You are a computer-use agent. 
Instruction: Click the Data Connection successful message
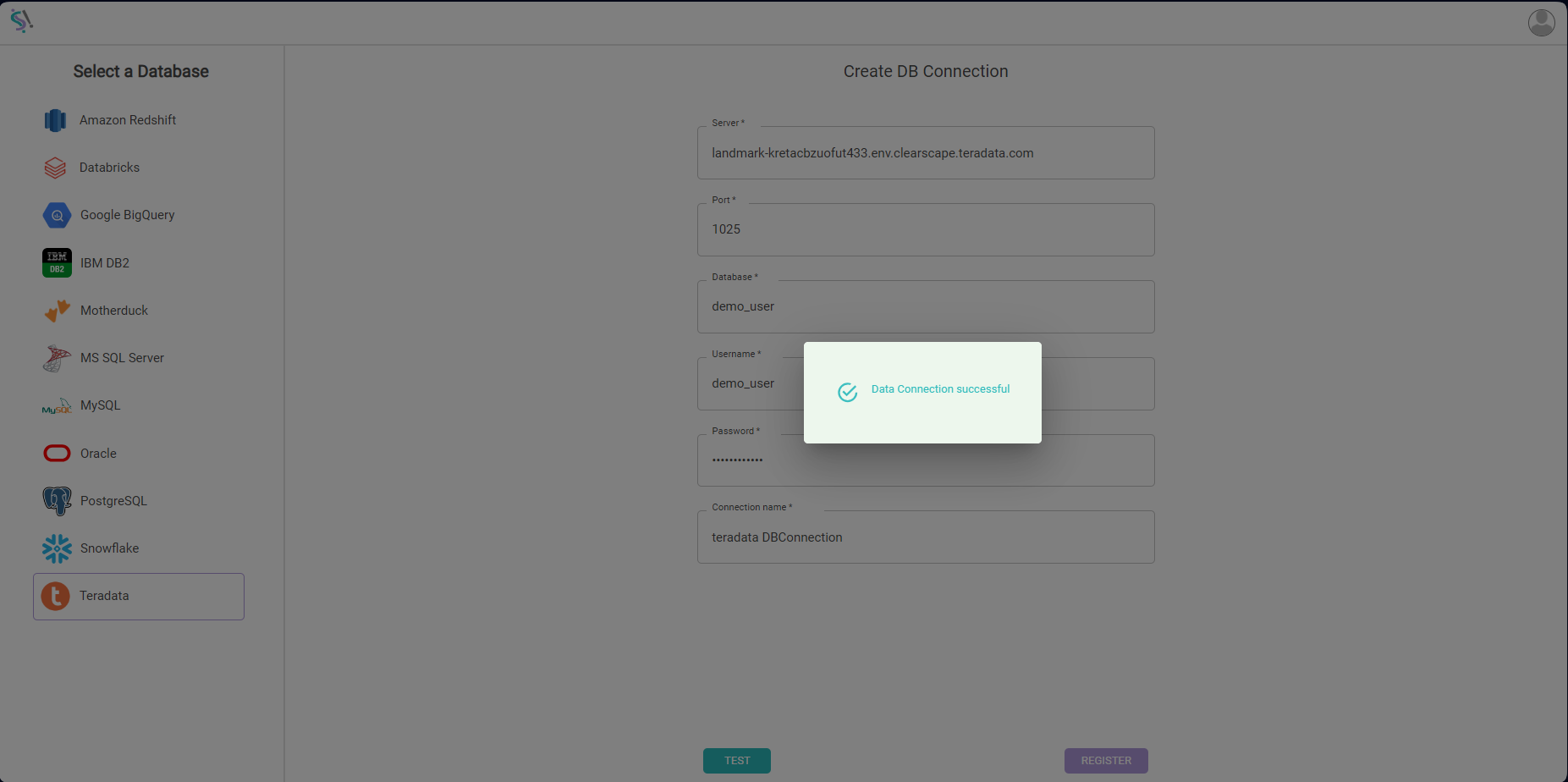pyautogui.click(x=940, y=389)
